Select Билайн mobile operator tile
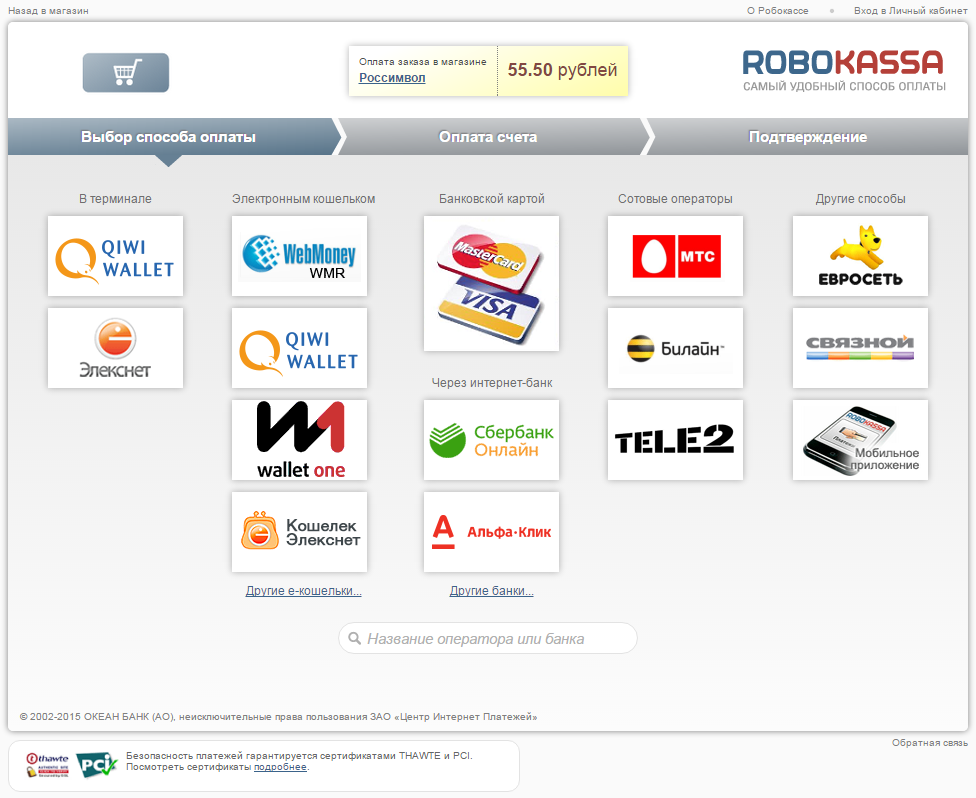976x798 pixels. [675, 348]
